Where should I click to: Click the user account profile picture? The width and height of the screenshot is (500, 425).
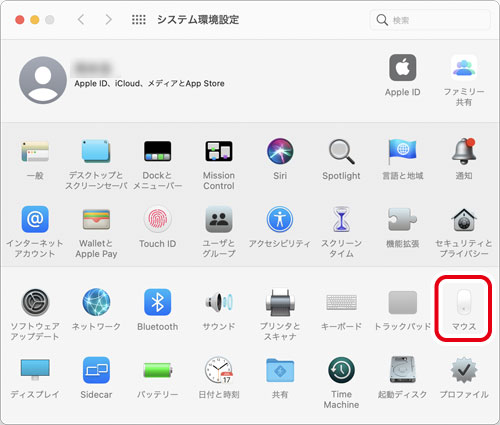(x=43, y=80)
